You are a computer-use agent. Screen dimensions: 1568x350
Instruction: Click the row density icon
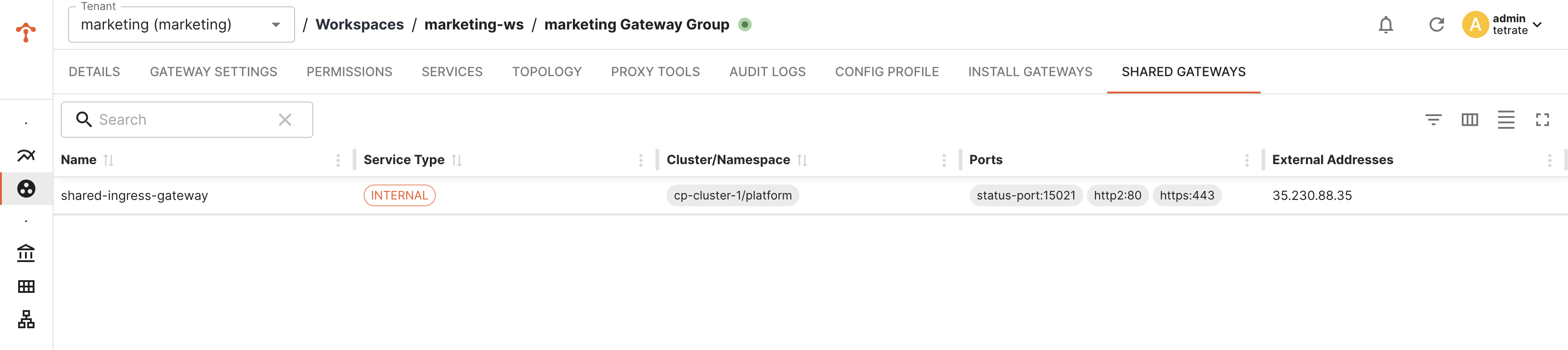click(x=1506, y=120)
